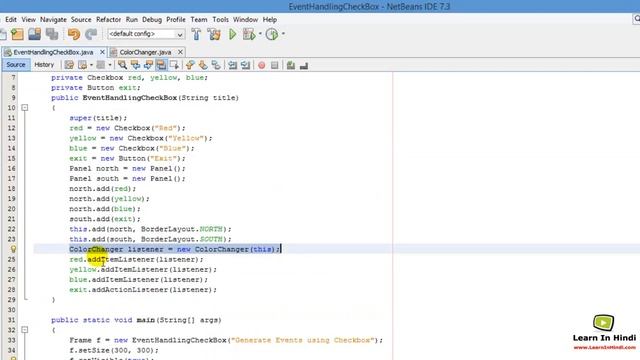640x360 pixels.
Task: Go to Previous Bookmark icon
Action: [190, 65]
